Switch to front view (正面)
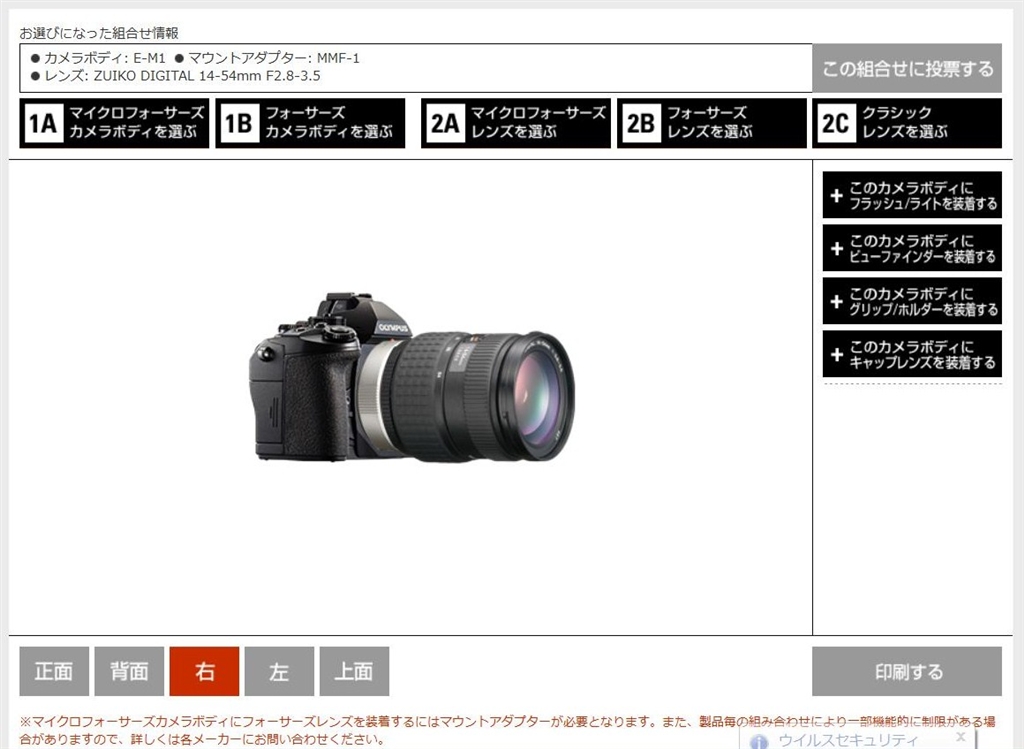Viewport: 1024px width, 749px height. 54,671
